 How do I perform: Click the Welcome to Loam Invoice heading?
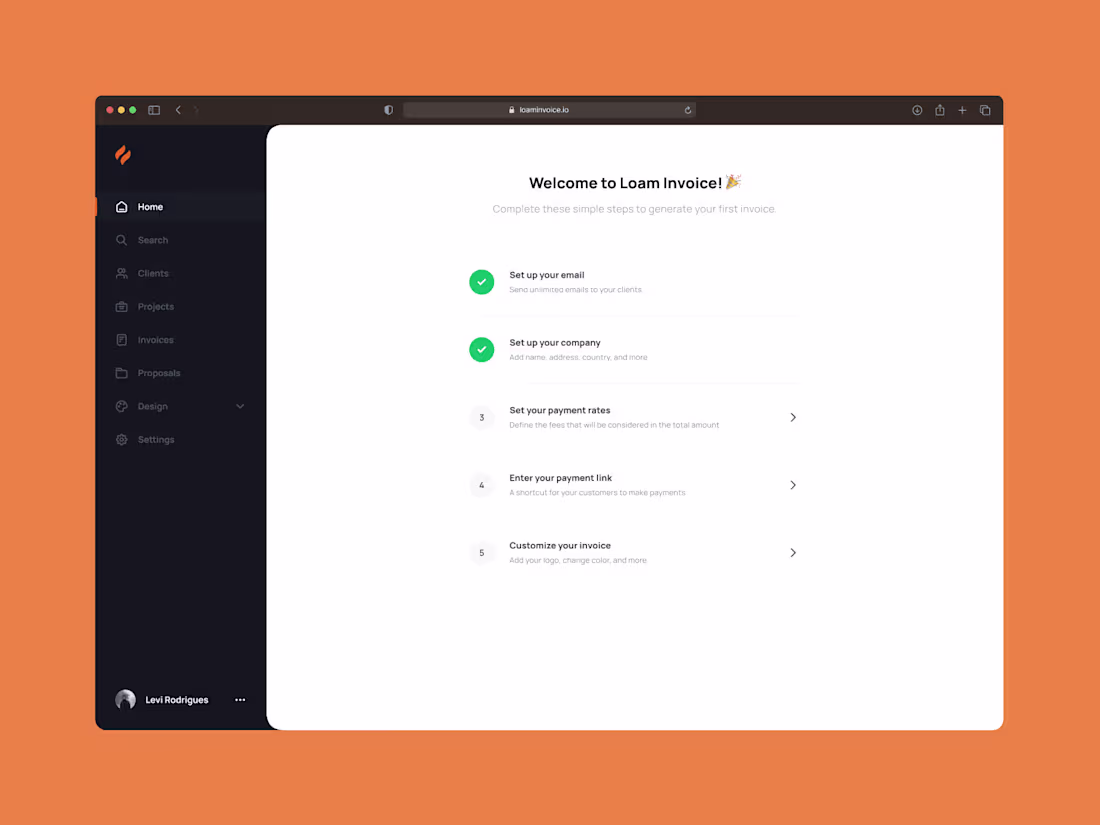click(x=634, y=183)
